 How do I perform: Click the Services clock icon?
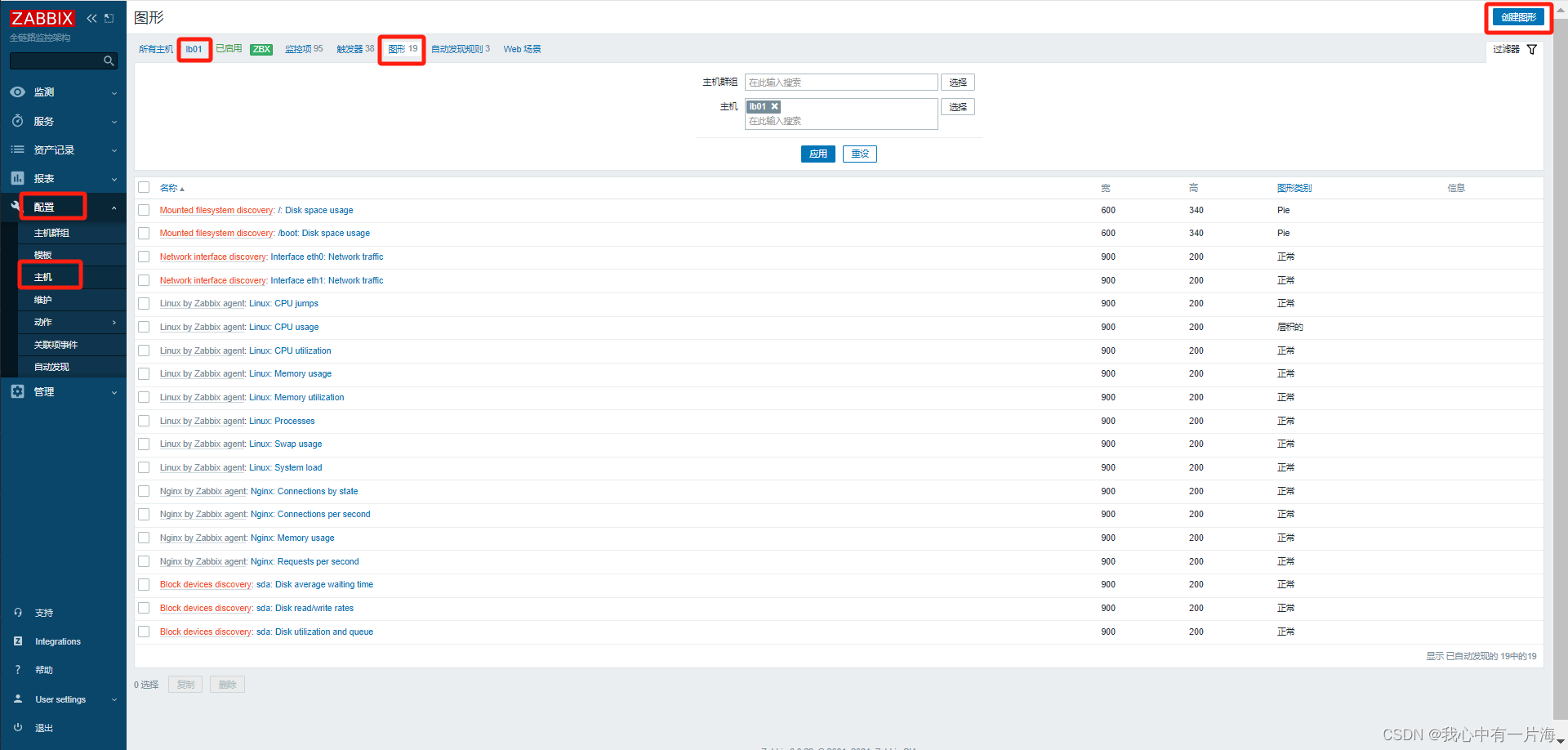[17, 121]
